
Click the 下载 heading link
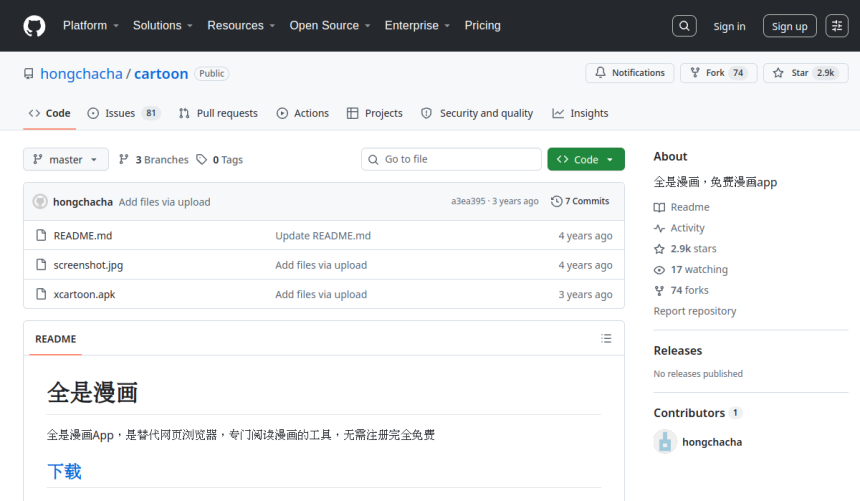point(64,471)
